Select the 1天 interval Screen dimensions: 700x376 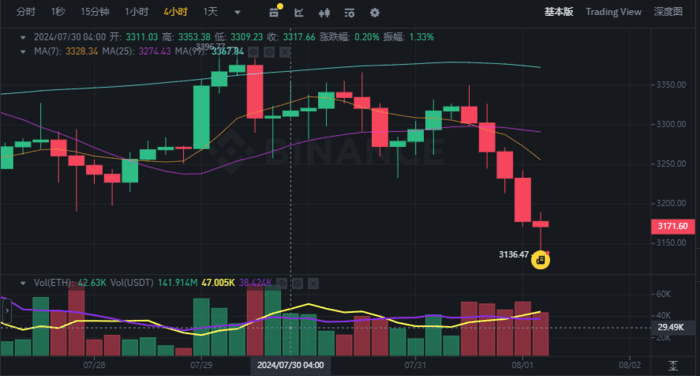(210, 12)
